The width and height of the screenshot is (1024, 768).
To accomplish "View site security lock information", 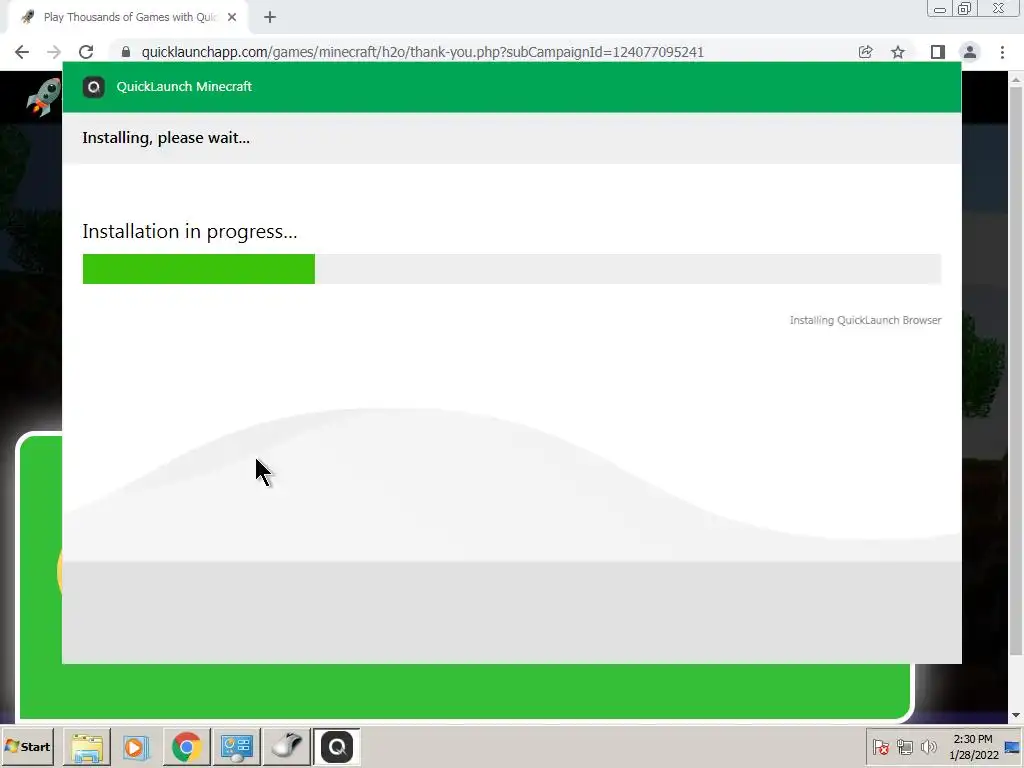I will point(126,52).
